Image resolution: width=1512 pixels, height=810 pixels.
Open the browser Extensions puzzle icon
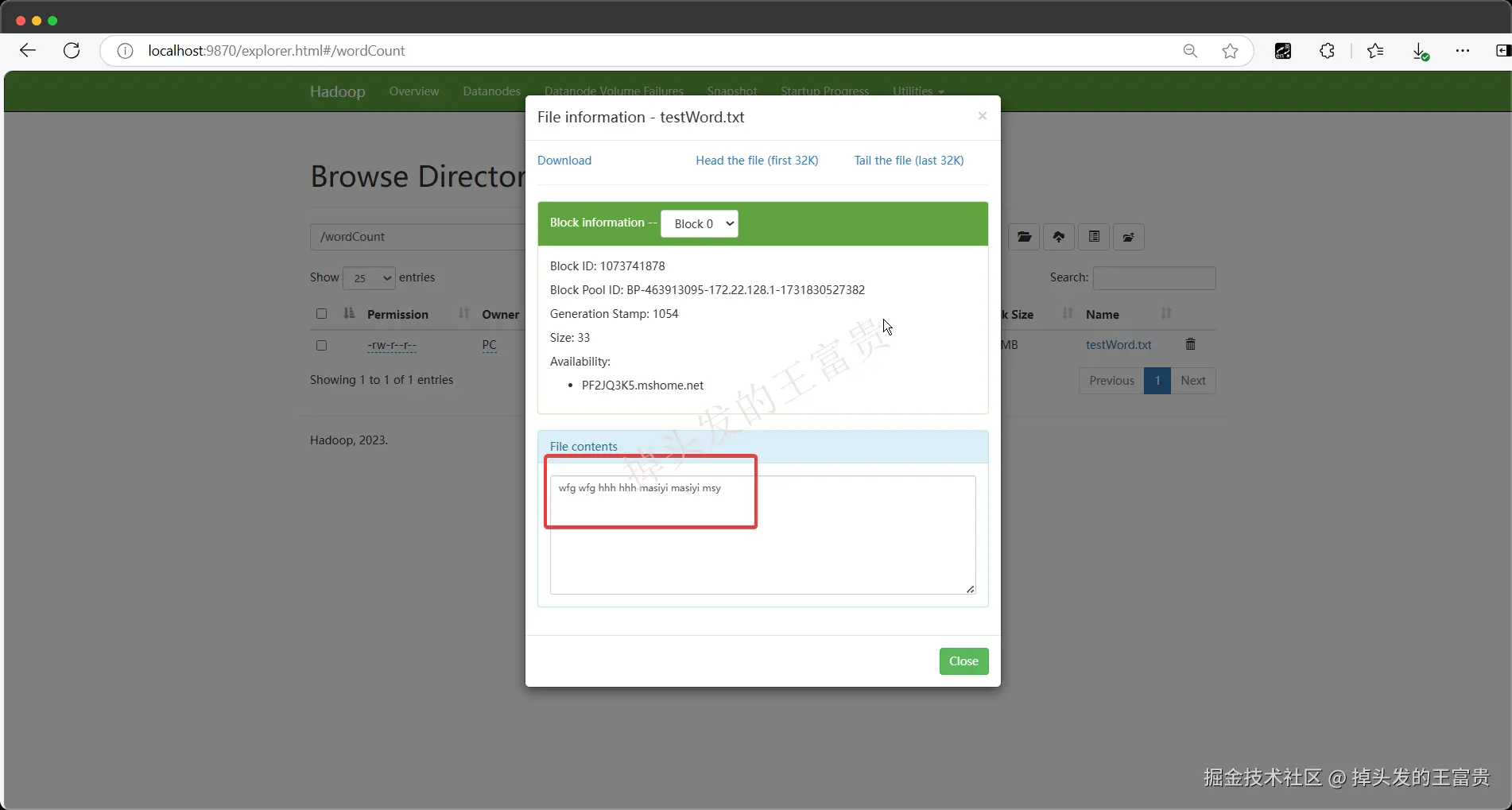pyautogui.click(x=1327, y=51)
